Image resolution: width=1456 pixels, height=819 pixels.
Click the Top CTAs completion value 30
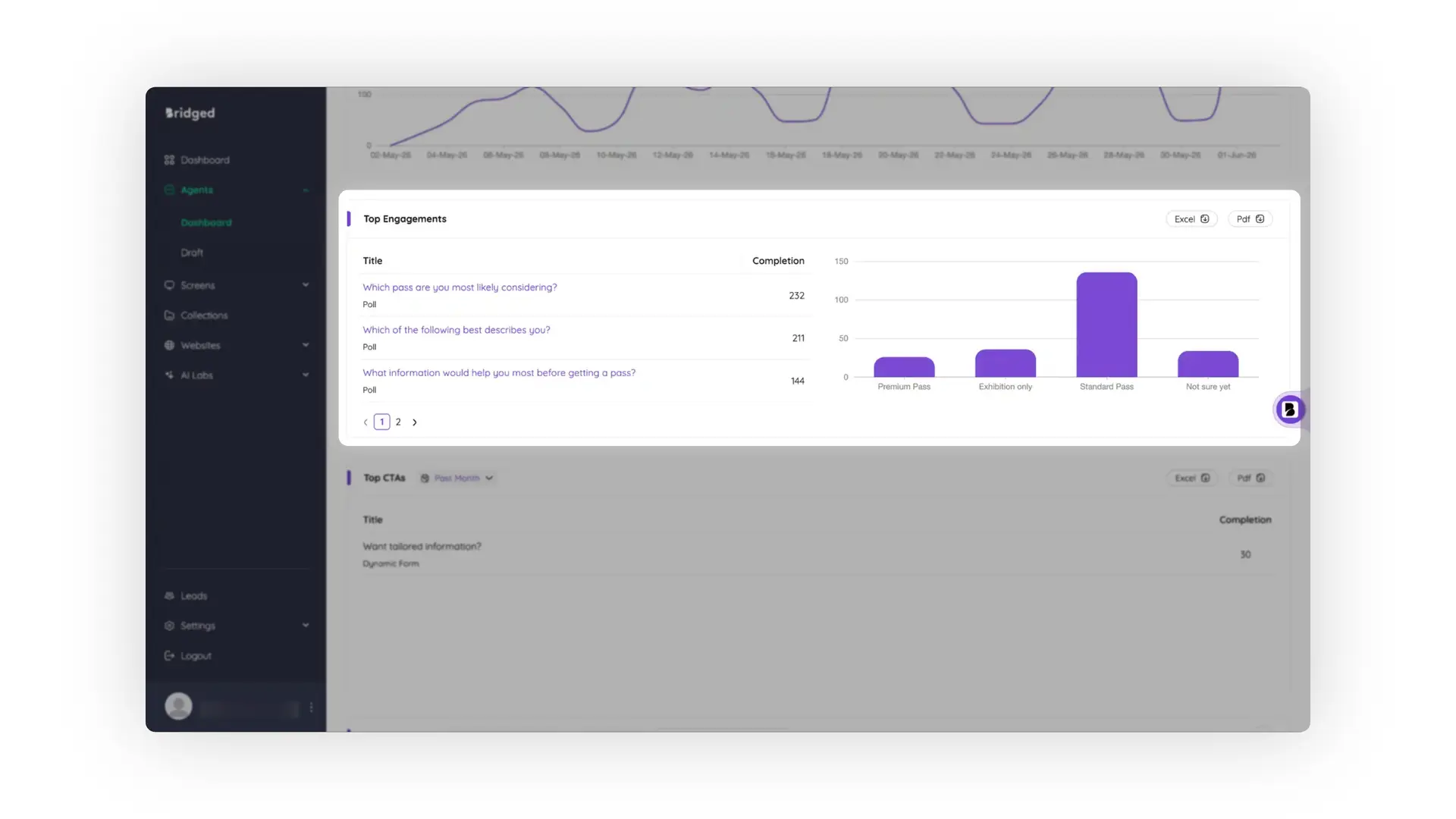click(x=1245, y=555)
